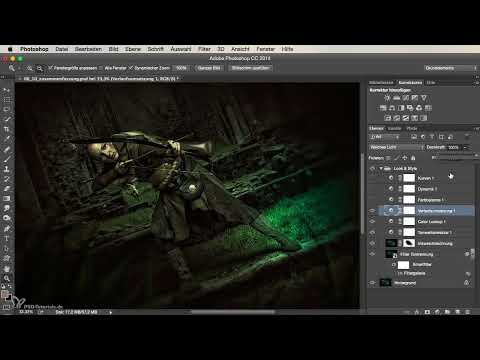Toggle the Smartfilter visibility eye
This screenshot has height=360, width=480.
click(x=394, y=265)
